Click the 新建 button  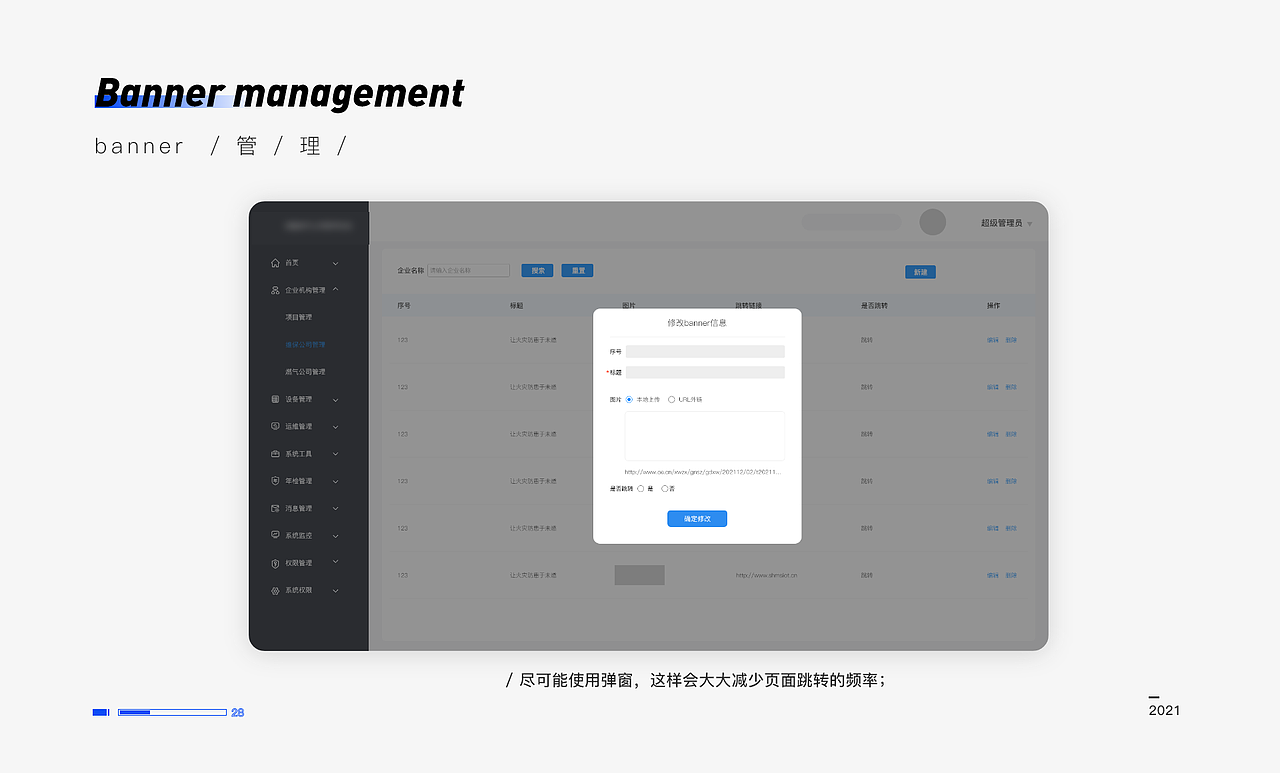tap(920, 272)
